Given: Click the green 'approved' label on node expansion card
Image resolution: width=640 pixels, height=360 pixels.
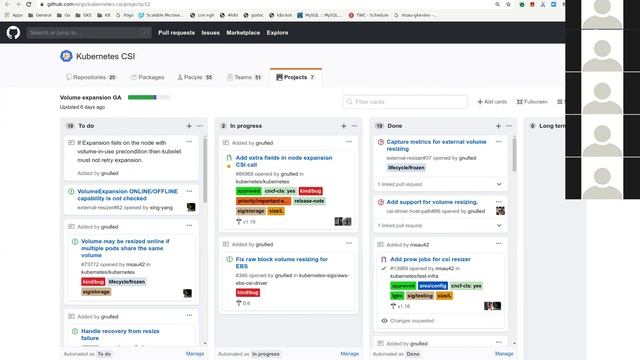Looking at the screenshot, I should point(249,191).
